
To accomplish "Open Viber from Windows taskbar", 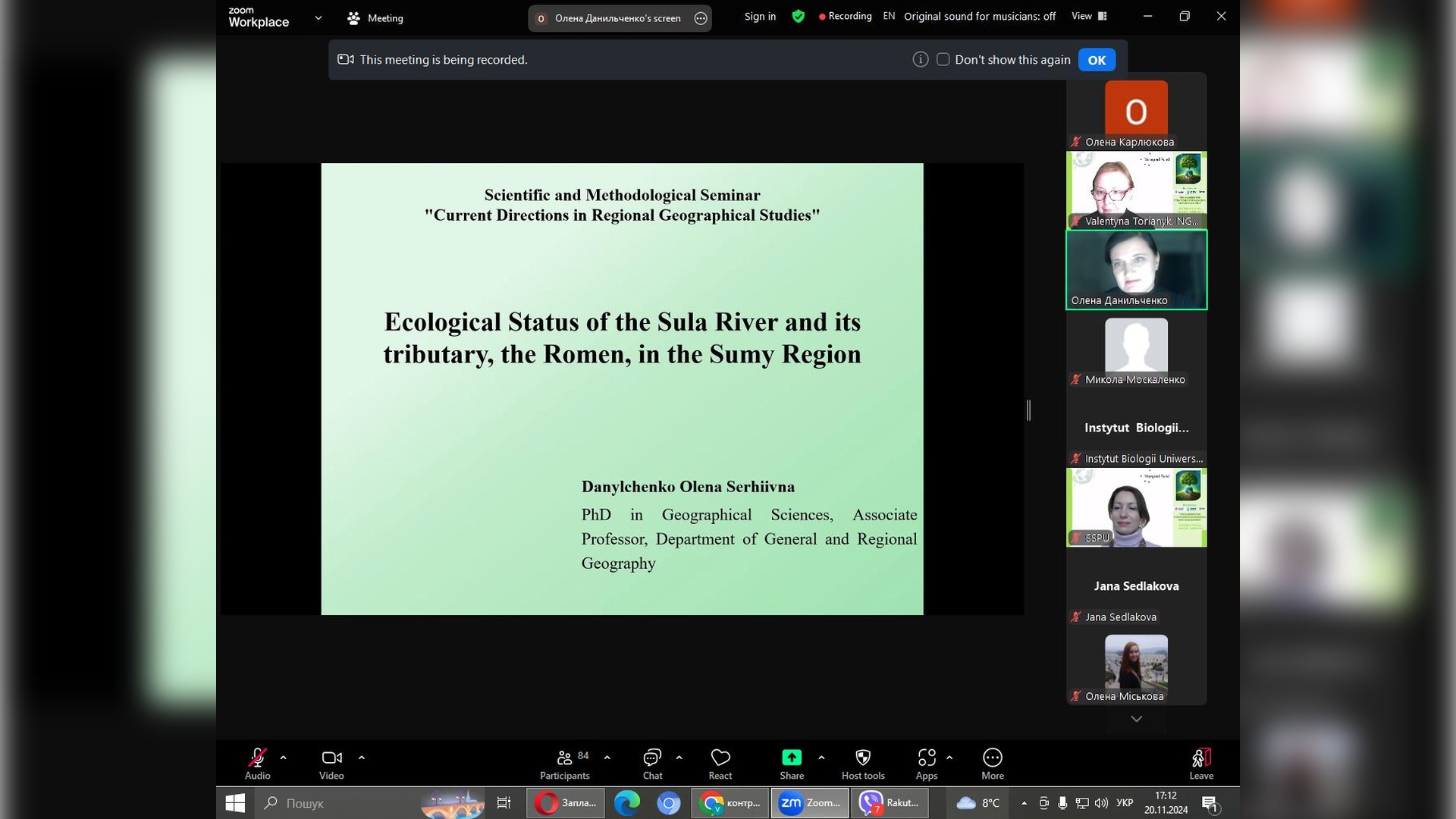I will click(890, 803).
